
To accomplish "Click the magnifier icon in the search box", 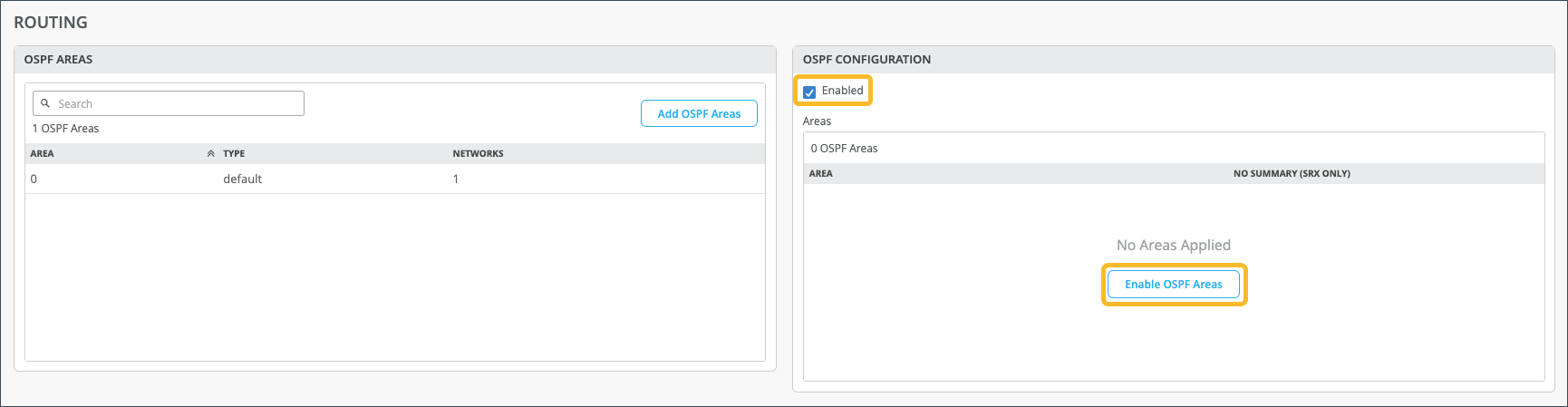I will click(x=45, y=103).
